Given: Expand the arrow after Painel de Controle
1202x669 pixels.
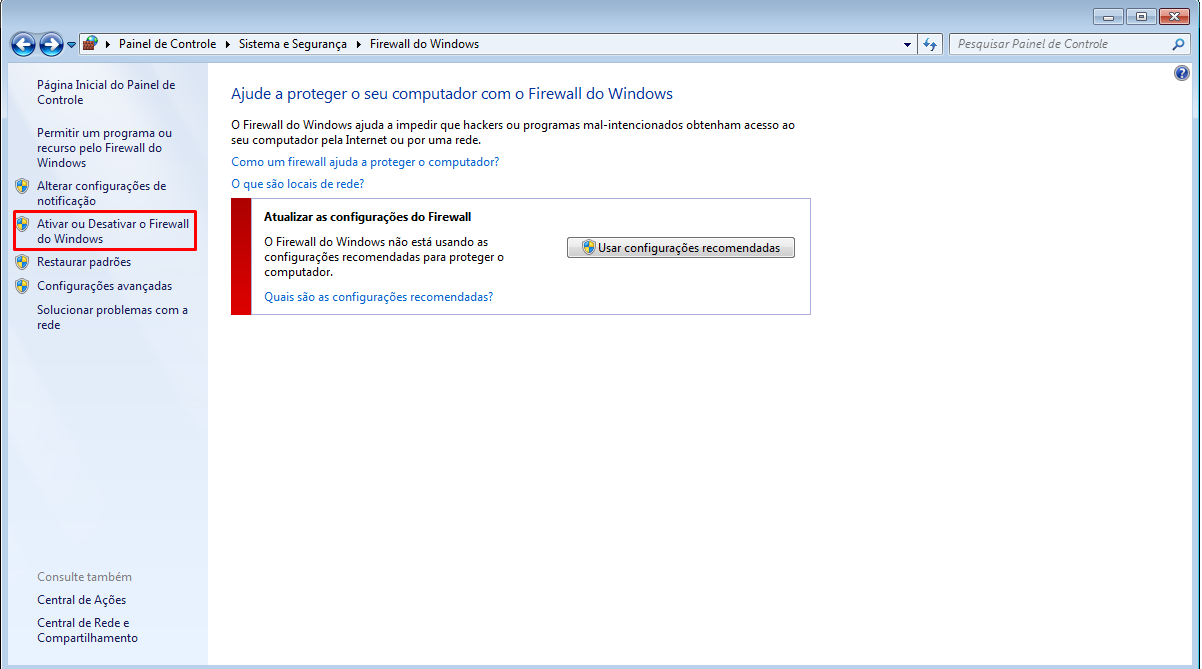Looking at the screenshot, I should pyautogui.click(x=228, y=44).
